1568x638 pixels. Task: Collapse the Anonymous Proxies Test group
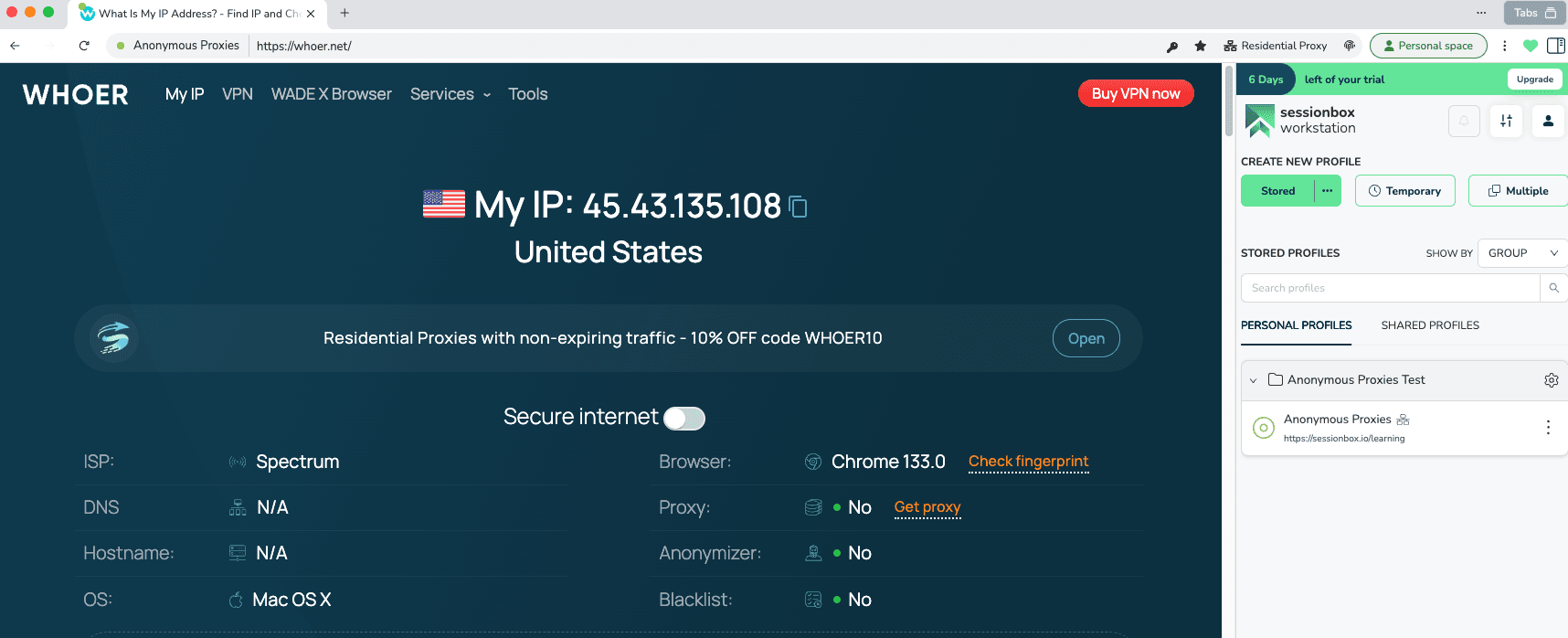1253,380
